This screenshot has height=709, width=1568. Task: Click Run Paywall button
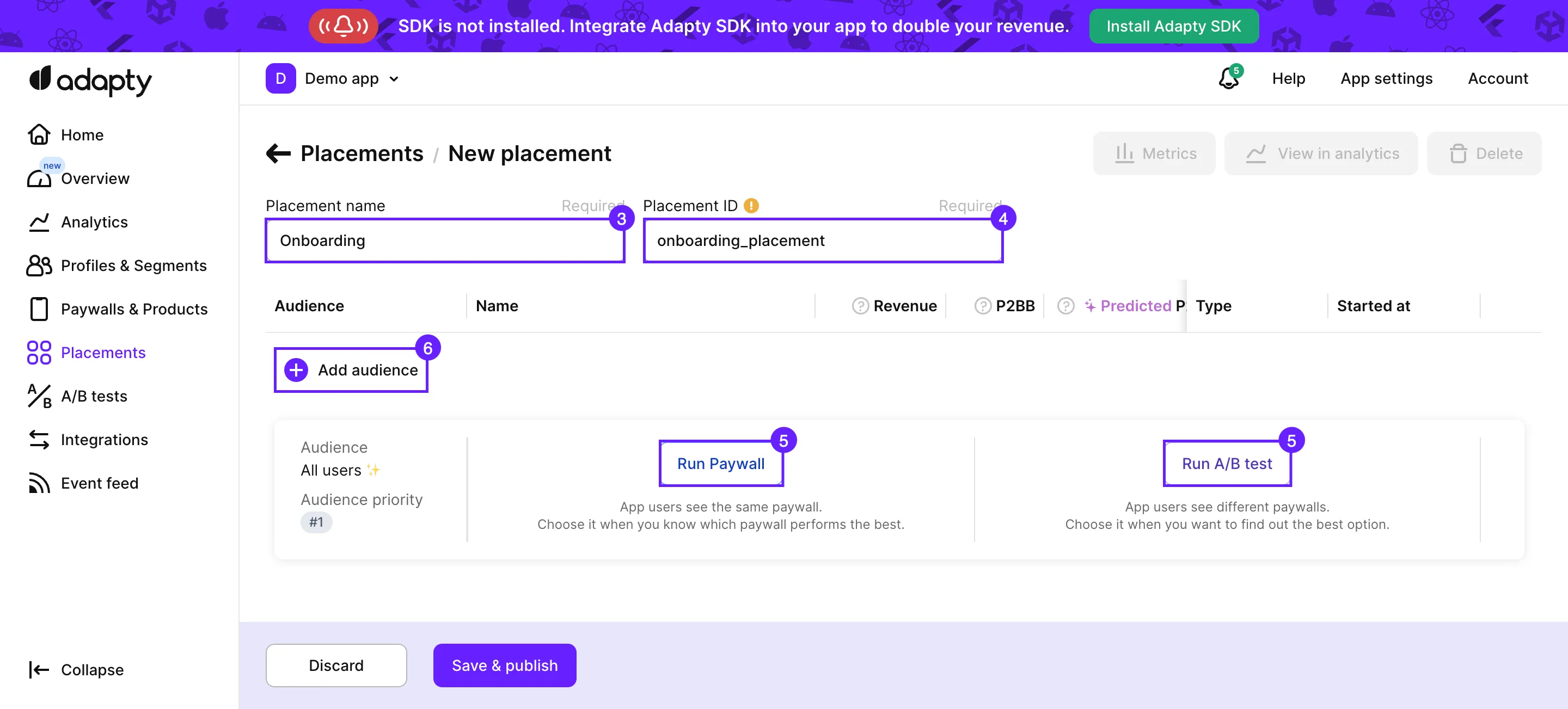(721, 464)
